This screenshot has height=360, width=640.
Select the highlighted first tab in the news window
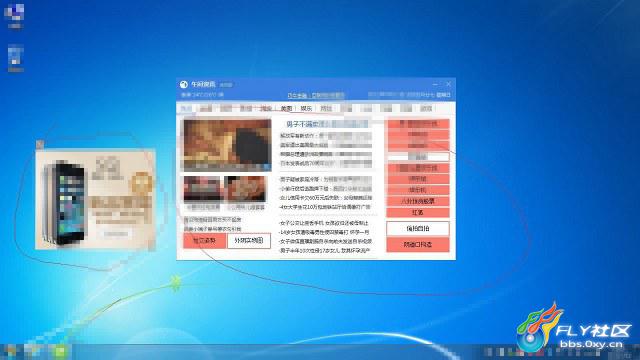point(186,109)
